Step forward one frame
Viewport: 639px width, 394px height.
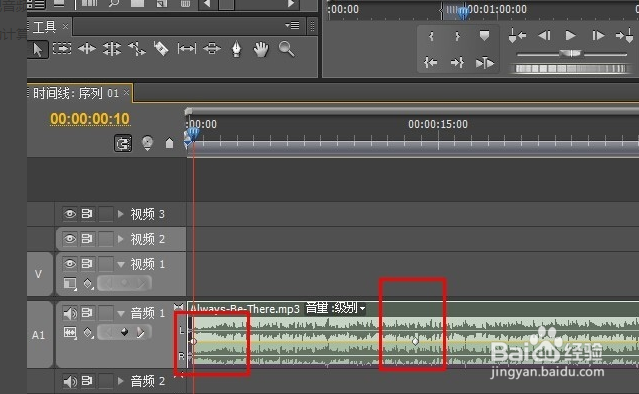tap(598, 36)
